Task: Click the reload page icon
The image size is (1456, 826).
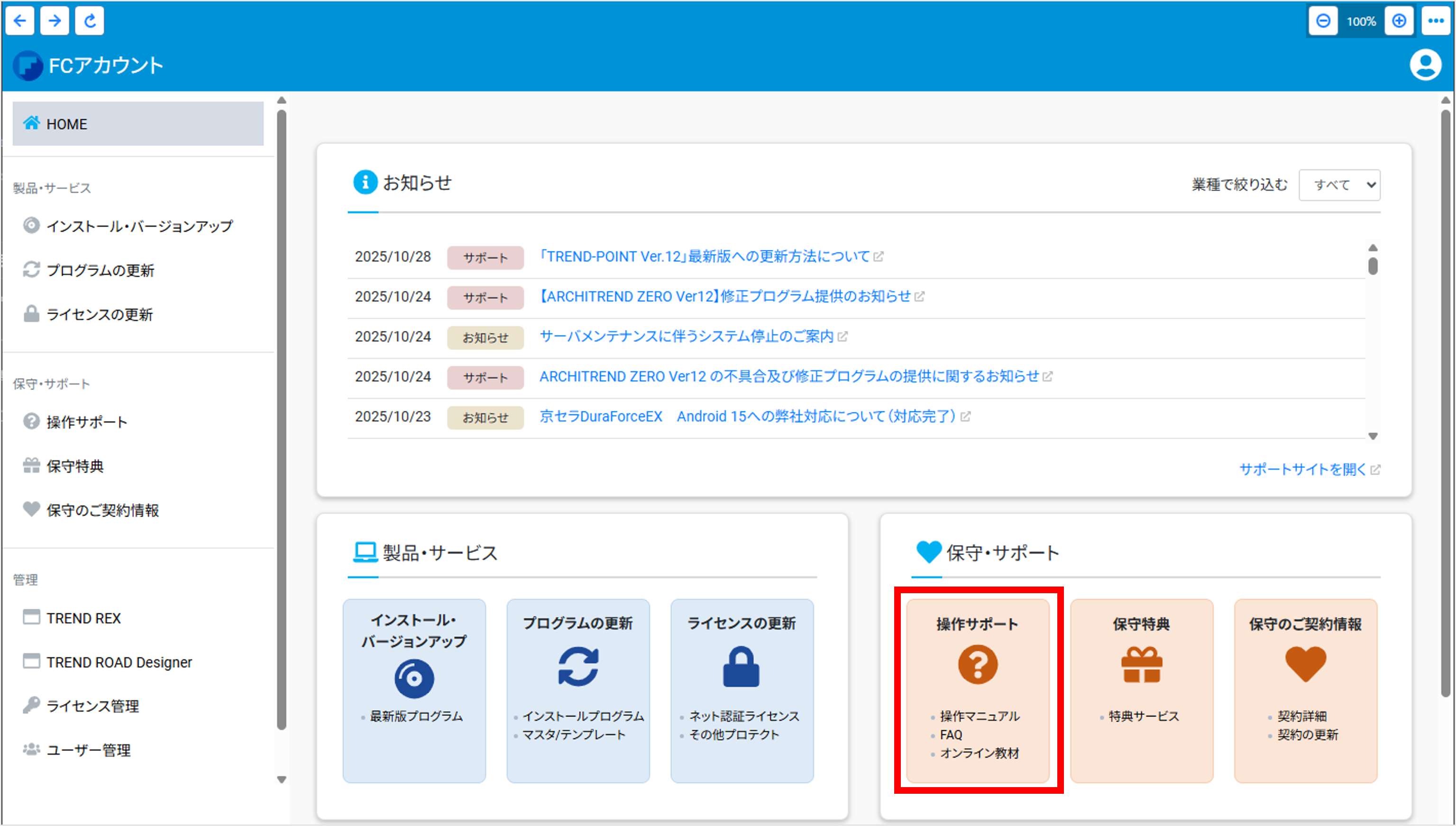Action: tap(90, 21)
